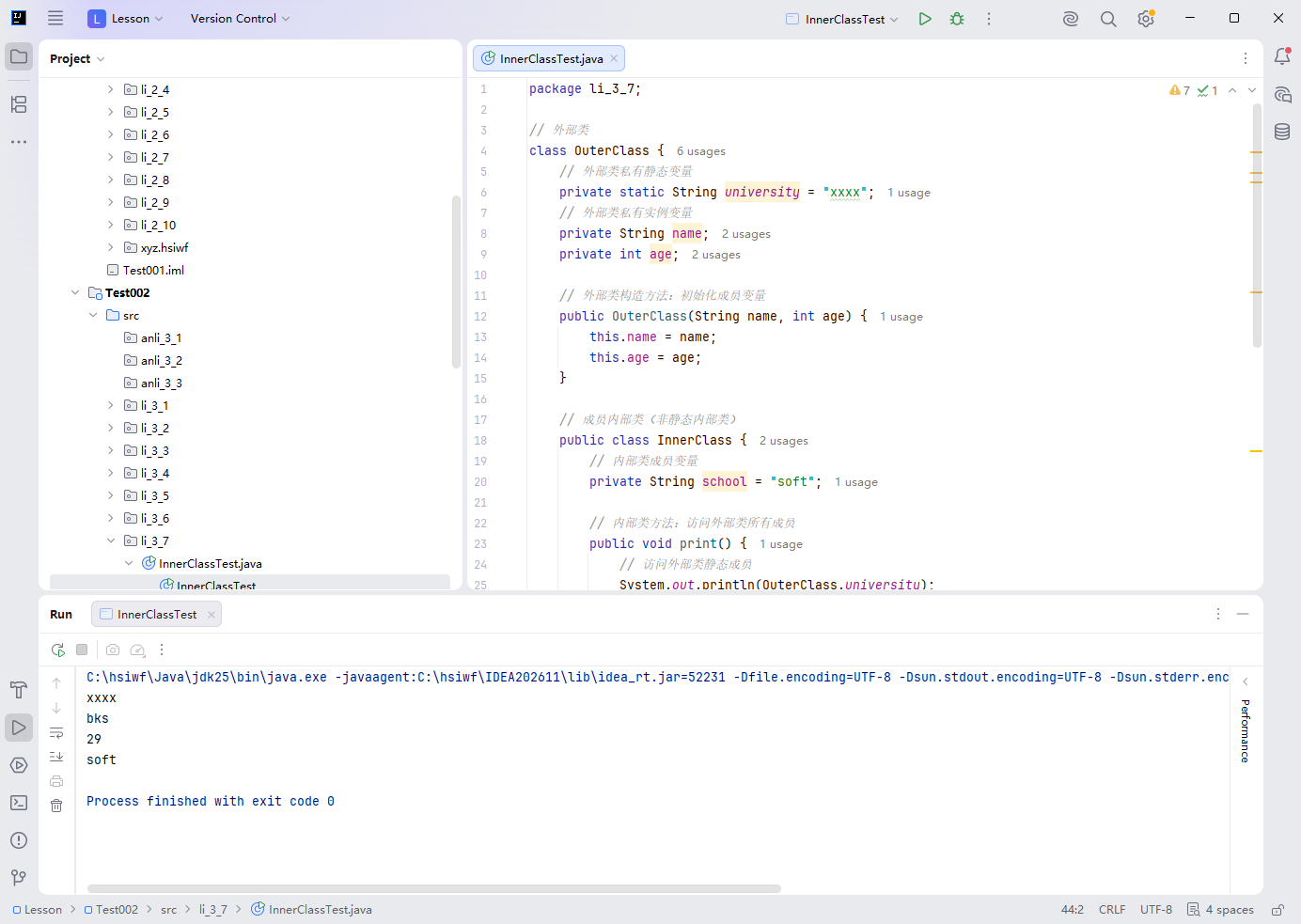Close the InnerClassTest.java editor tab
Viewport: 1301px width, 924px height.
tap(614, 58)
